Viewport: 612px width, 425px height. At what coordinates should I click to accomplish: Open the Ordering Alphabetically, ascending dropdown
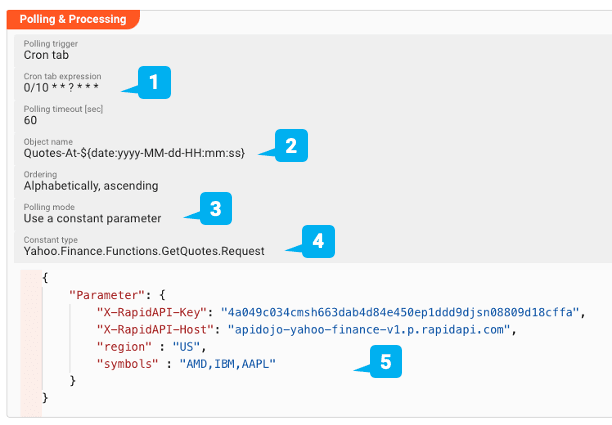click(x=313, y=181)
